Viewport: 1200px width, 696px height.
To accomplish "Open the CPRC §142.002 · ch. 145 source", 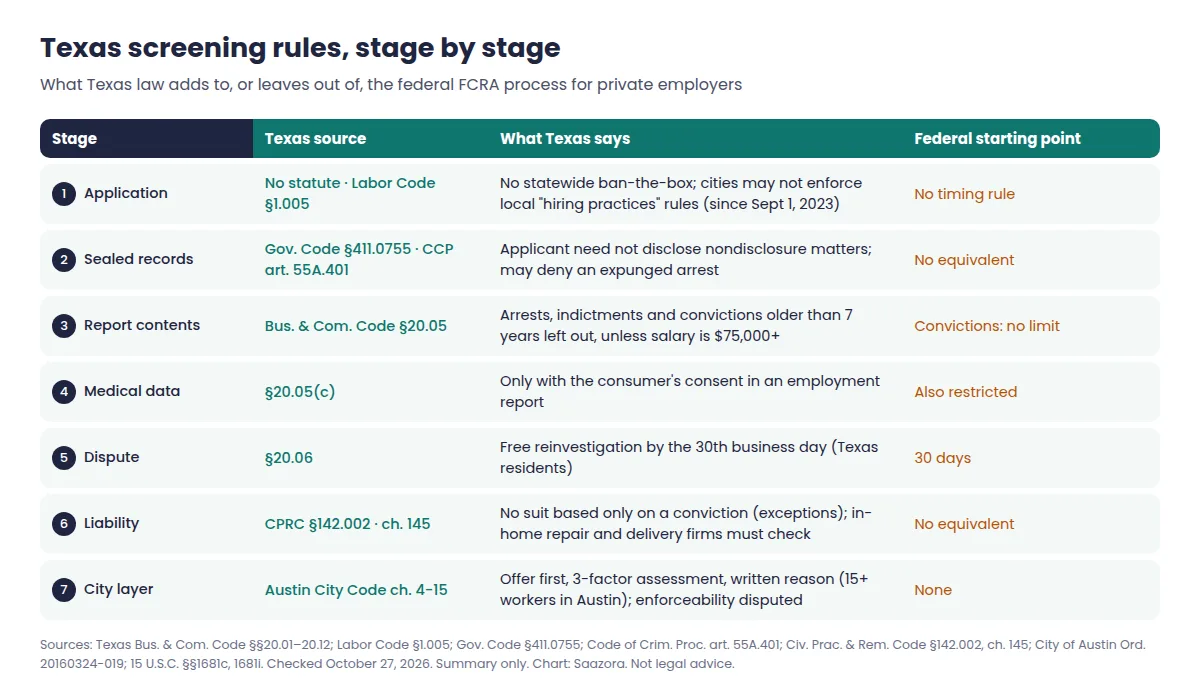I will [348, 524].
